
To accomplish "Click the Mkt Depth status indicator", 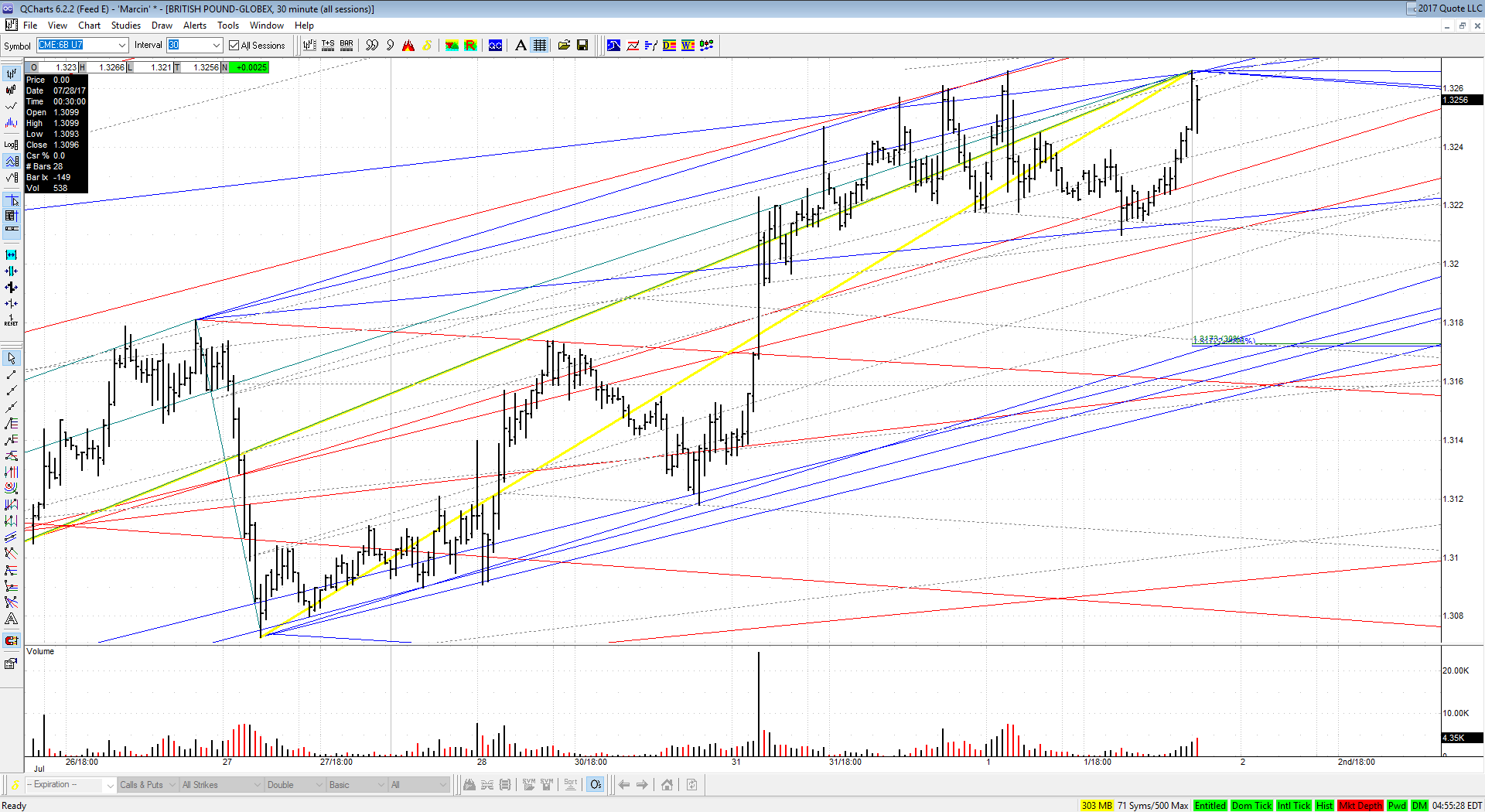I will pyautogui.click(x=1360, y=806).
